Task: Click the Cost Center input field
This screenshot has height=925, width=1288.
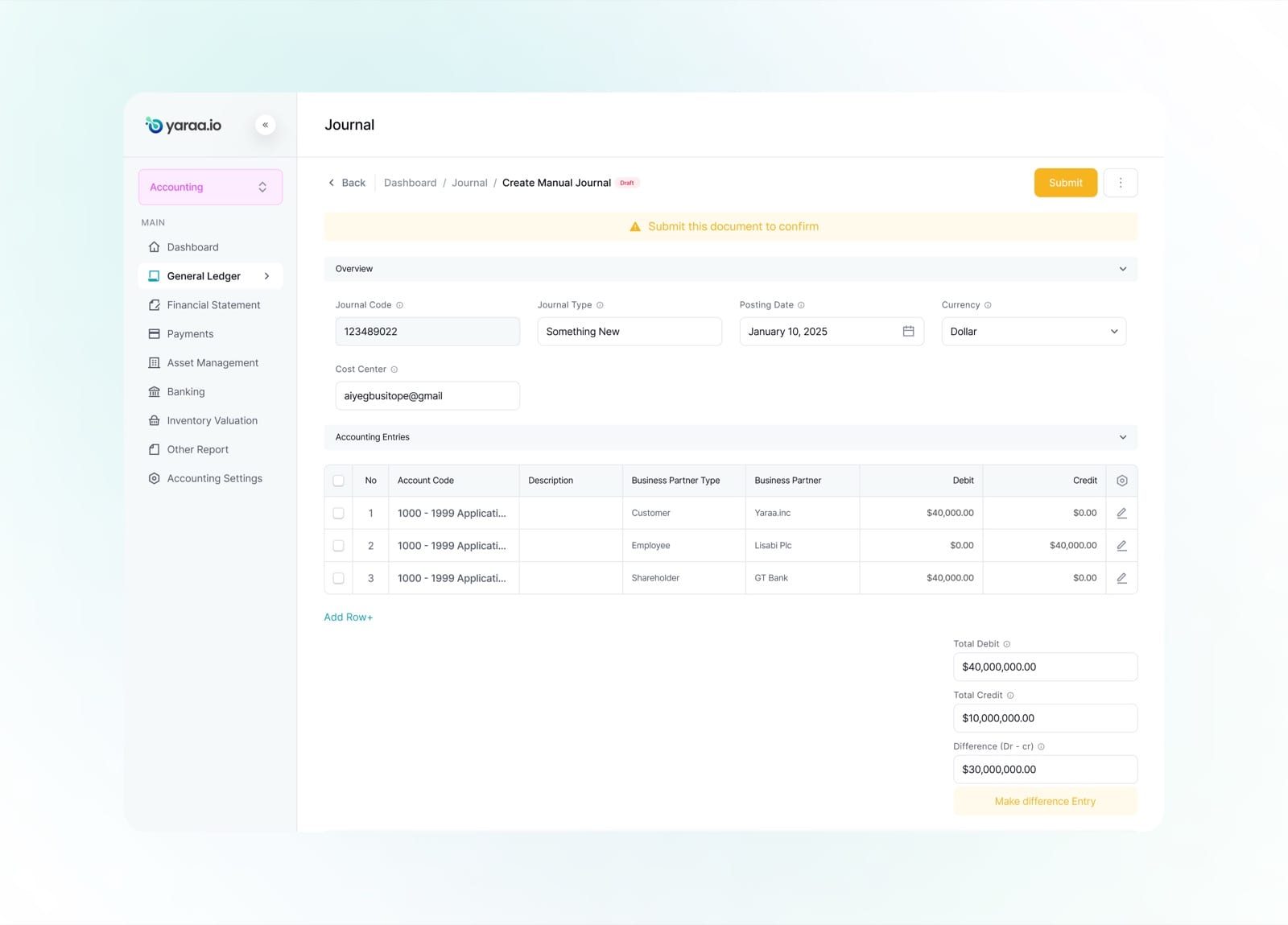Action: coord(427,395)
